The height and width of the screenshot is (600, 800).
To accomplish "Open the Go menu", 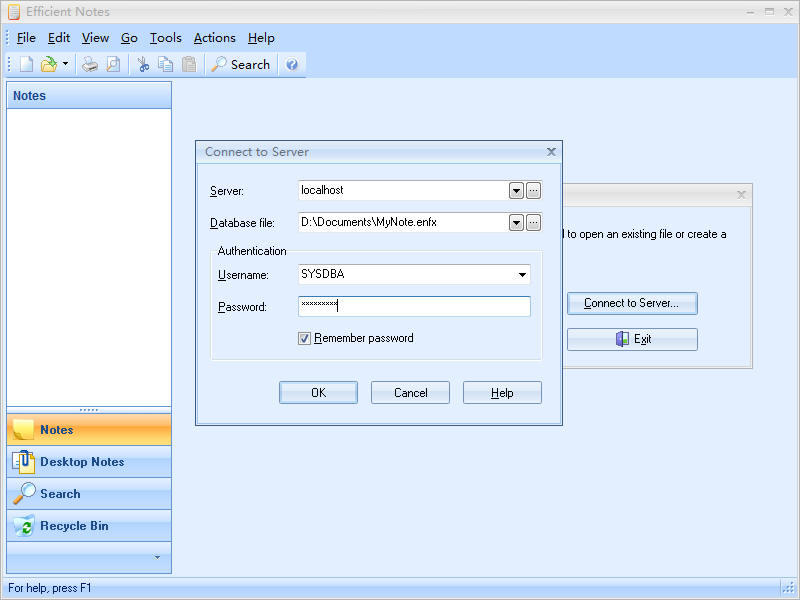I will coord(129,38).
